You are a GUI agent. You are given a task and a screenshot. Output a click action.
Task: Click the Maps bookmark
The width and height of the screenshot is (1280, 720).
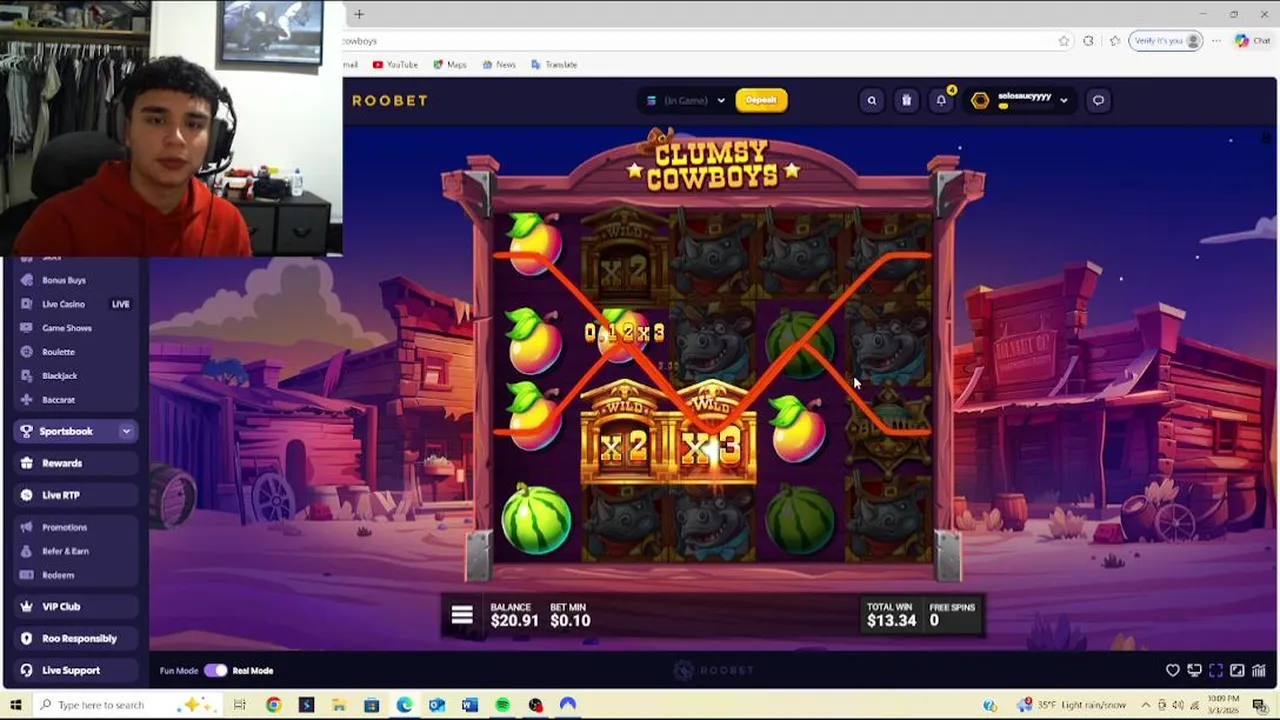[x=450, y=64]
